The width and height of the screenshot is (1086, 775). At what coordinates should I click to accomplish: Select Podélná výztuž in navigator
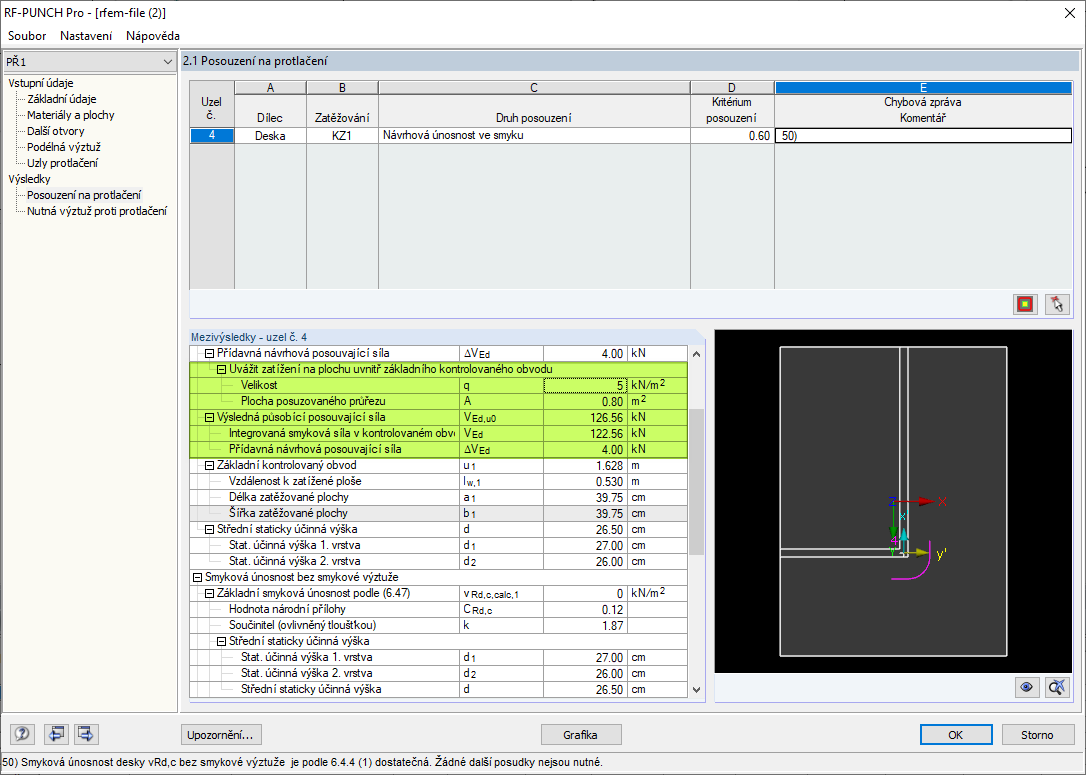point(64,147)
